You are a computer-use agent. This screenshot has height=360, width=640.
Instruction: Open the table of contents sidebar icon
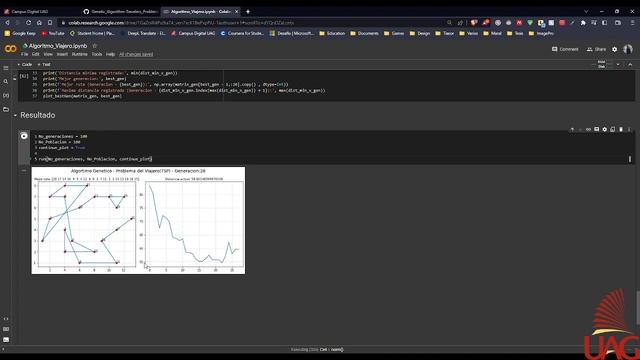tap(6, 68)
